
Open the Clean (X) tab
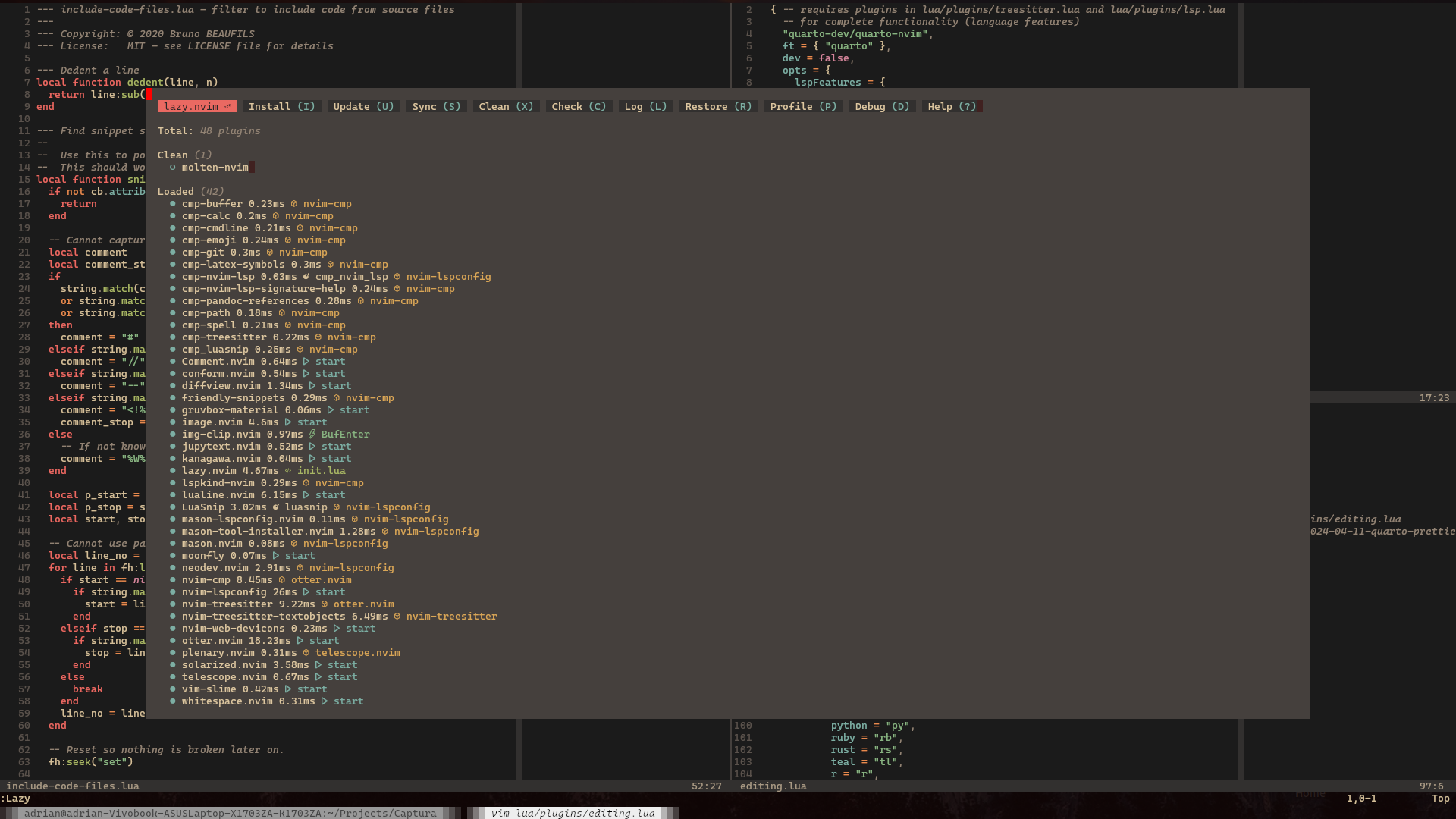coord(507,107)
